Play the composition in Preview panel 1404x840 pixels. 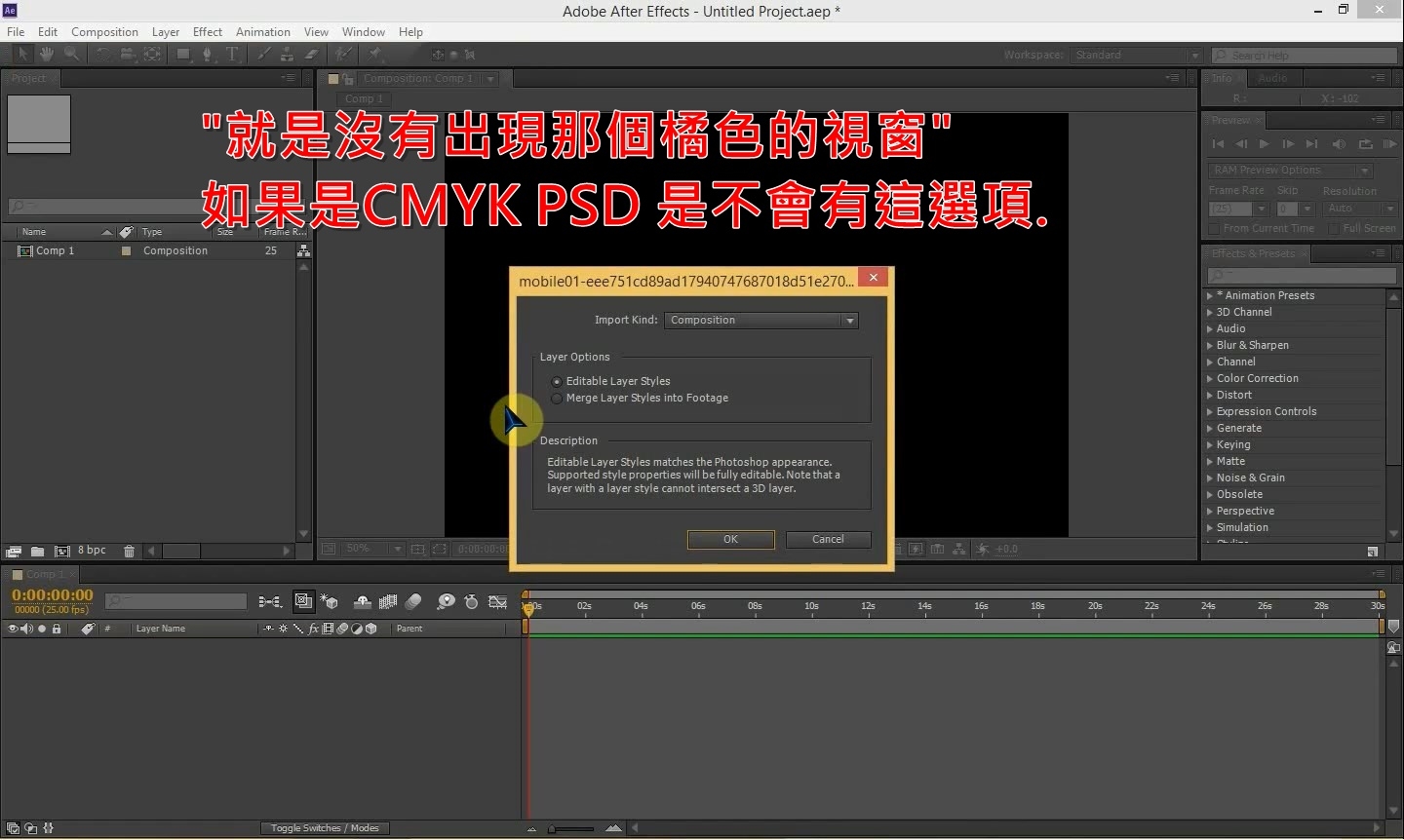[x=1265, y=144]
